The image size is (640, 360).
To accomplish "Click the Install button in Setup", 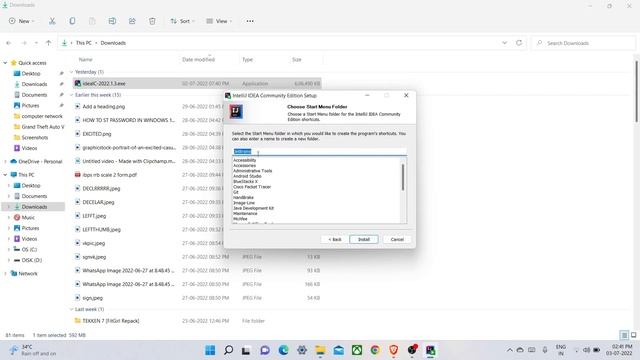I will click(x=364, y=240).
